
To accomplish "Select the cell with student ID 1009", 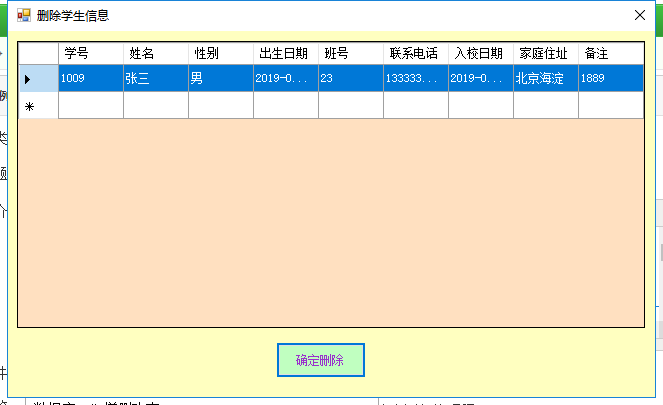I will (x=91, y=78).
